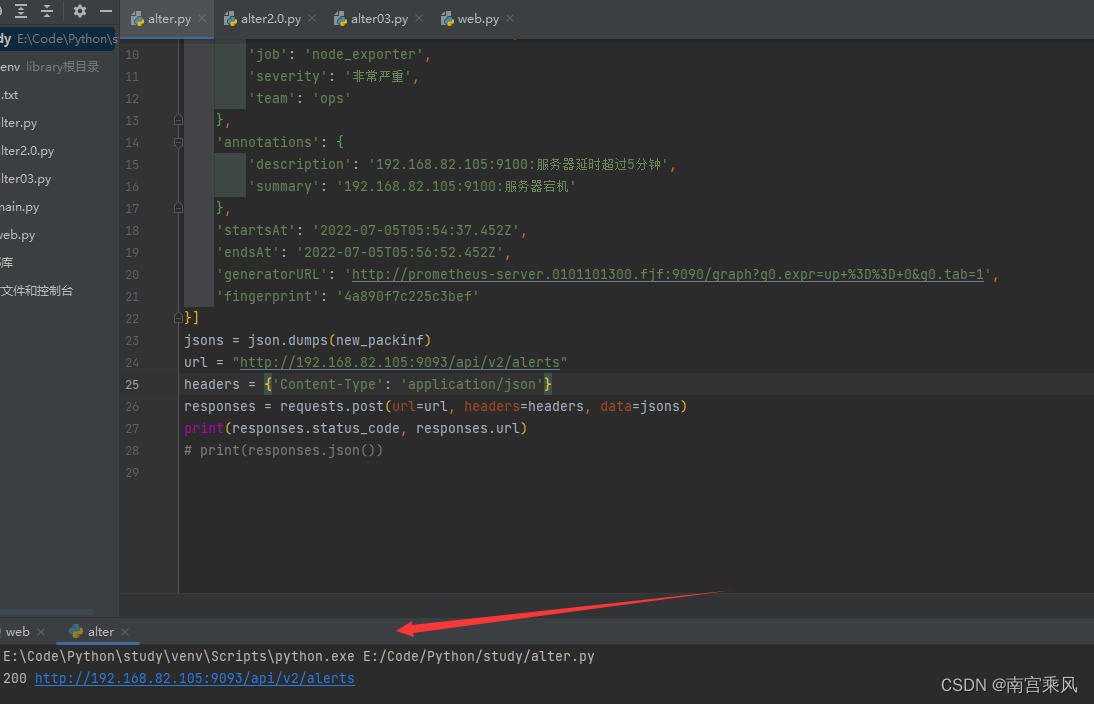Select the alter run tab

(x=100, y=631)
